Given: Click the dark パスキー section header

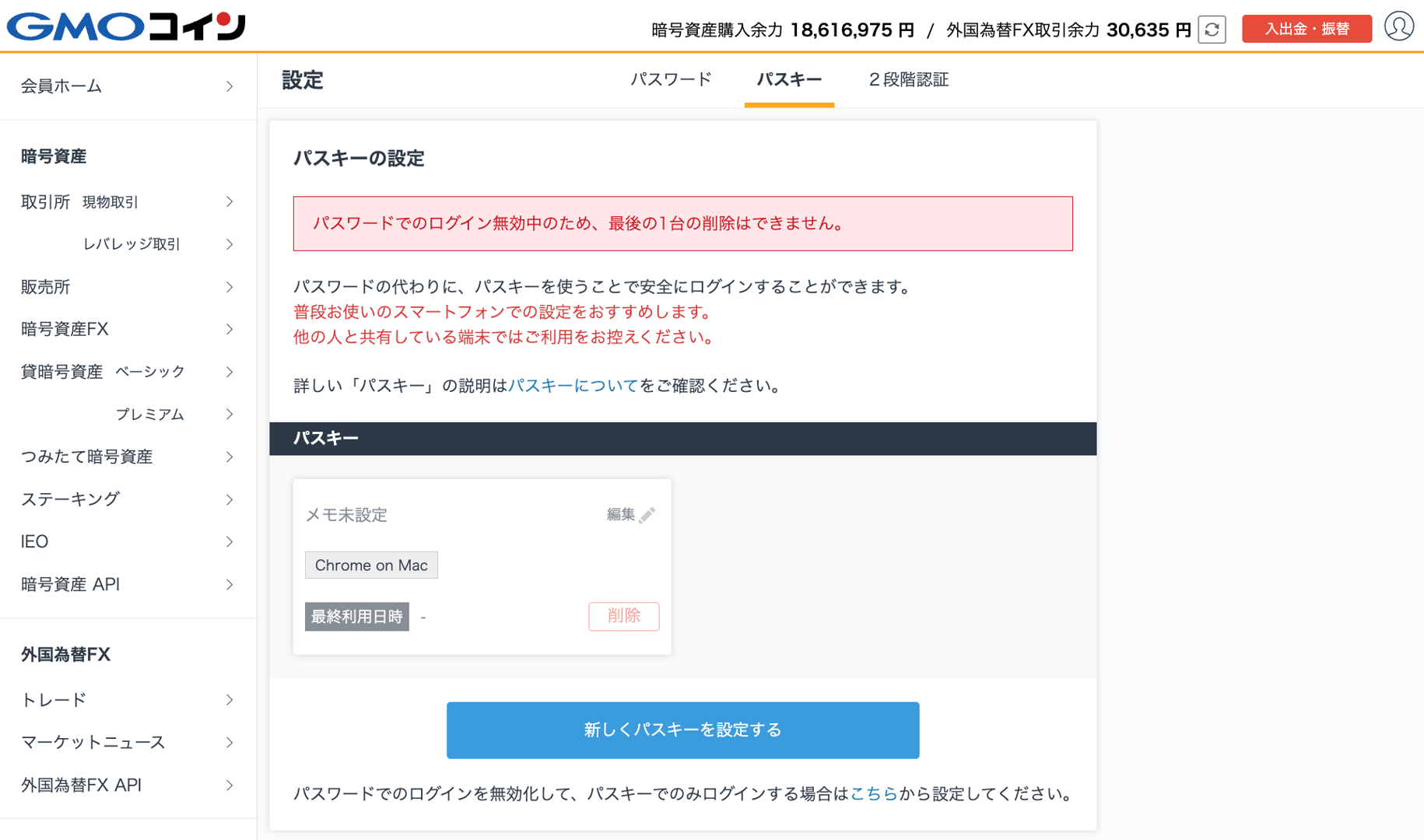Looking at the screenshot, I should 682,439.
